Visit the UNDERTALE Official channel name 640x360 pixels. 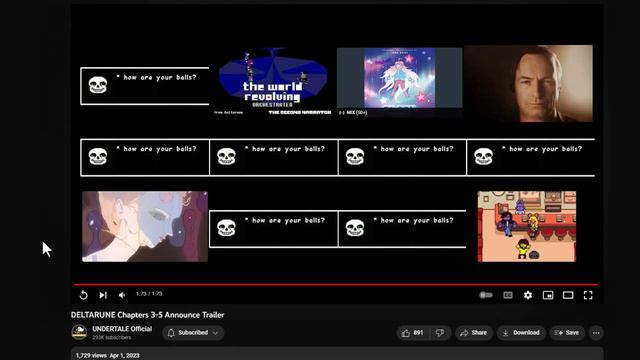click(x=122, y=329)
